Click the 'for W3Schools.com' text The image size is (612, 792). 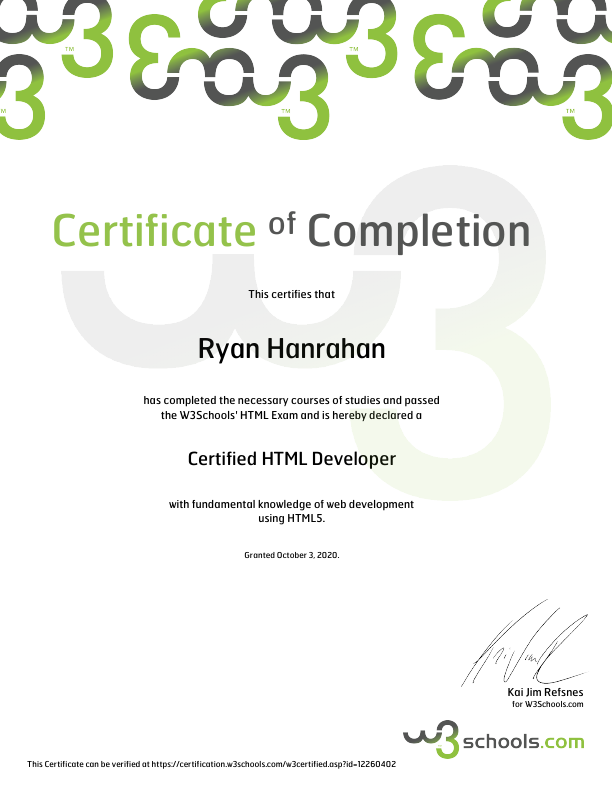click(547, 704)
